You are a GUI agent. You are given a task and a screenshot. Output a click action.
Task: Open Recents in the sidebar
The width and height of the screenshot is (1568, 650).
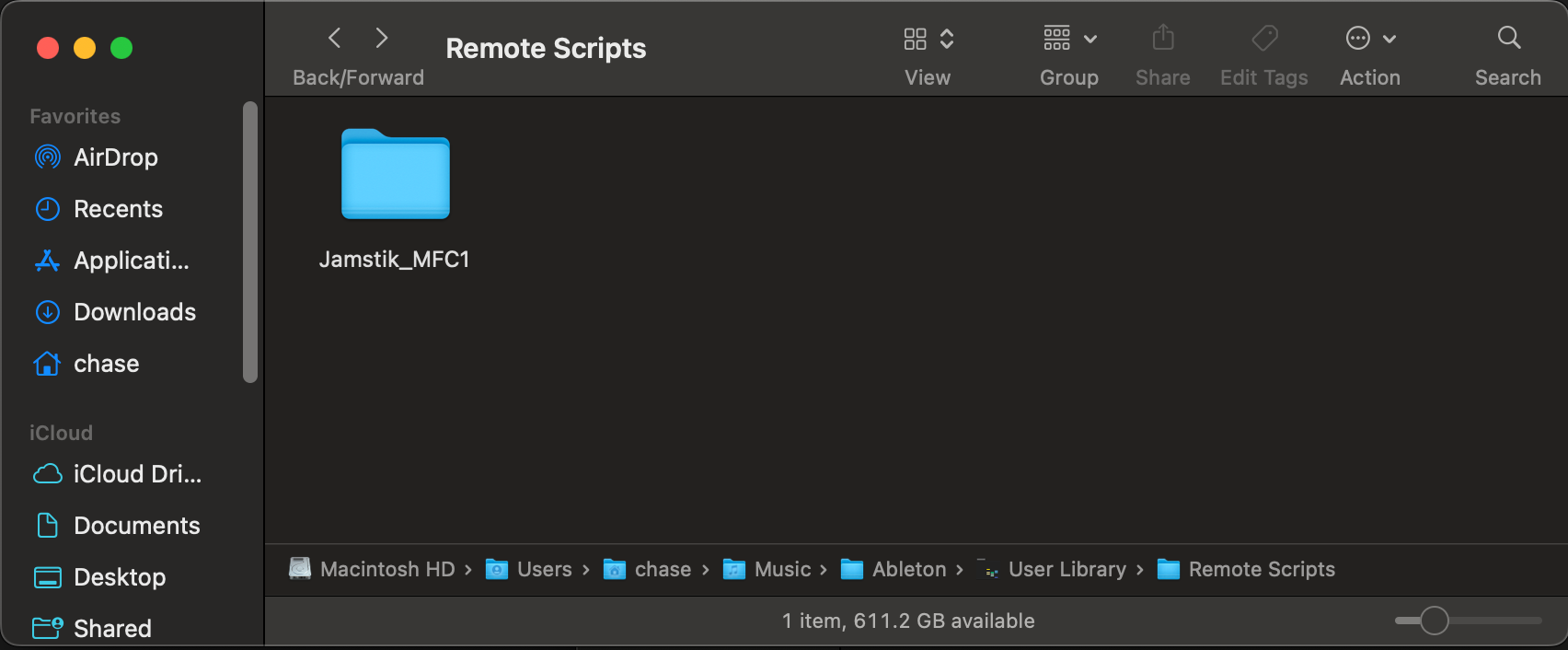click(x=118, y=209)
